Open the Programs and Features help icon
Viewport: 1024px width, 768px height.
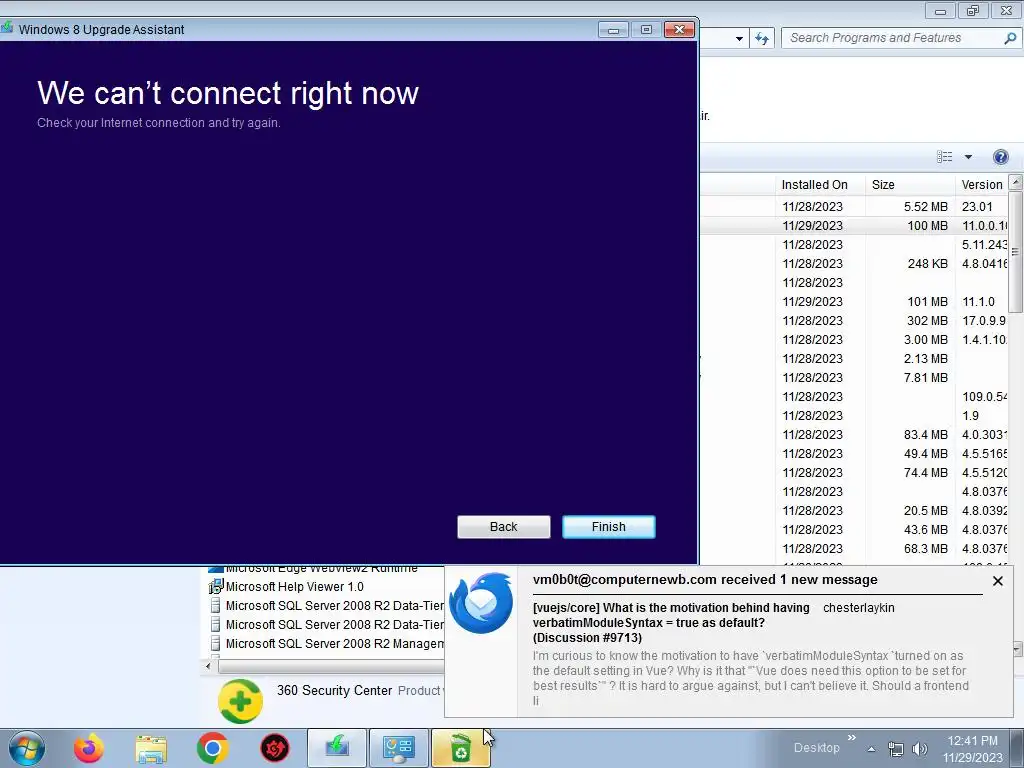point(1000,157)
